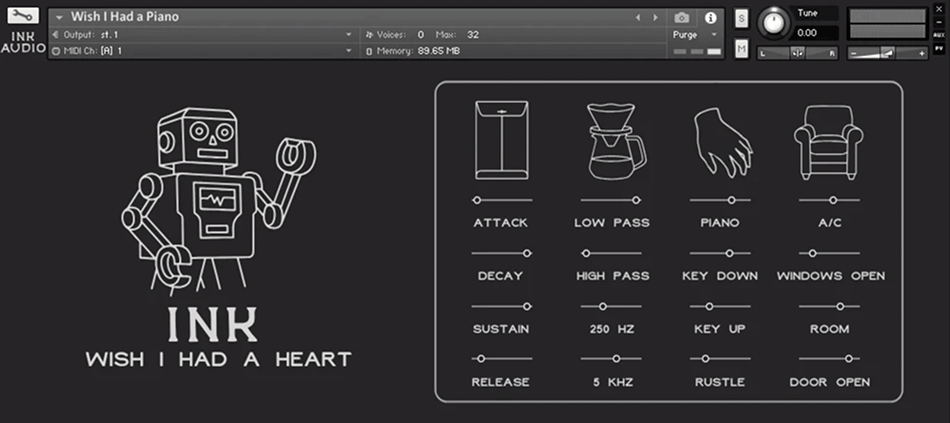The height and width of the screenshot is (423, 950).
Task: Click the A/C slider handle
Action: pos(833,200)
